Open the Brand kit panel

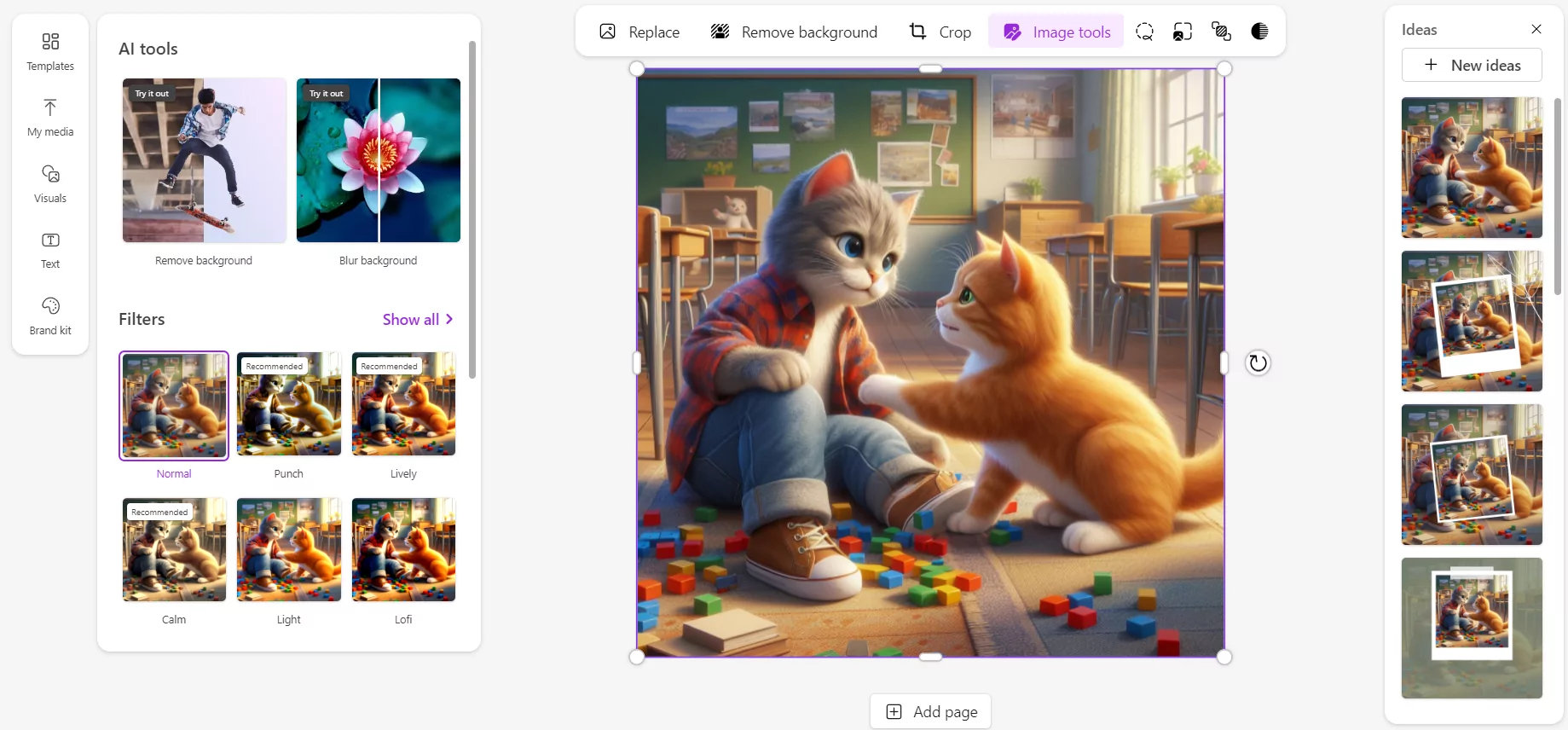50,316
